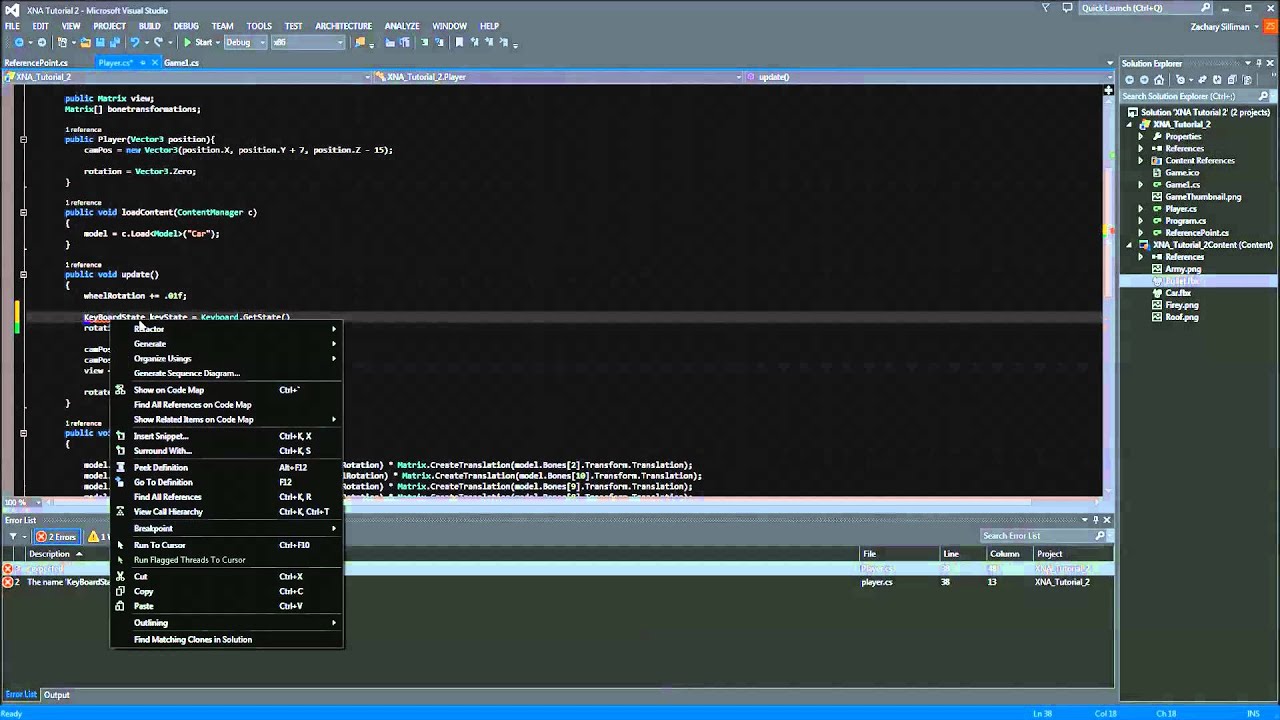Choose Peek Definition in context menu

227,467
